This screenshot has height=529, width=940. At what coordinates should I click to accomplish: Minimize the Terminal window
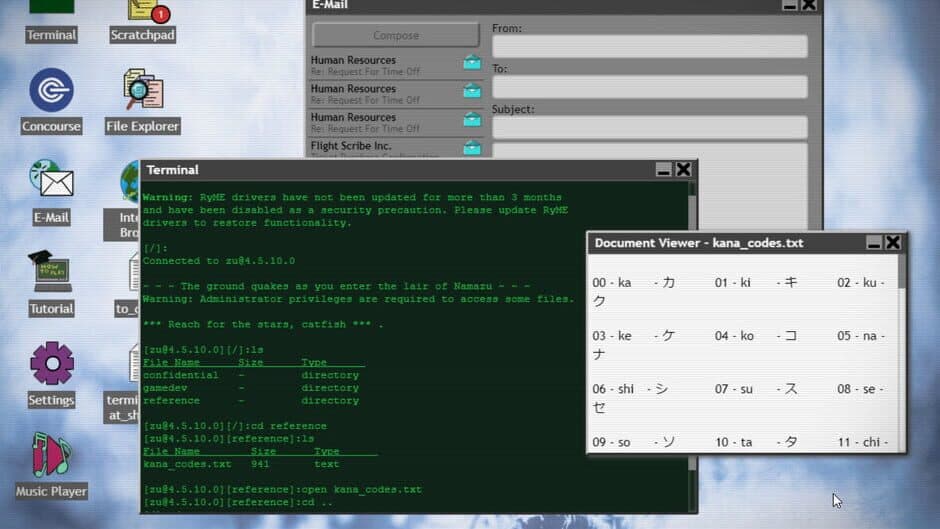664,170
